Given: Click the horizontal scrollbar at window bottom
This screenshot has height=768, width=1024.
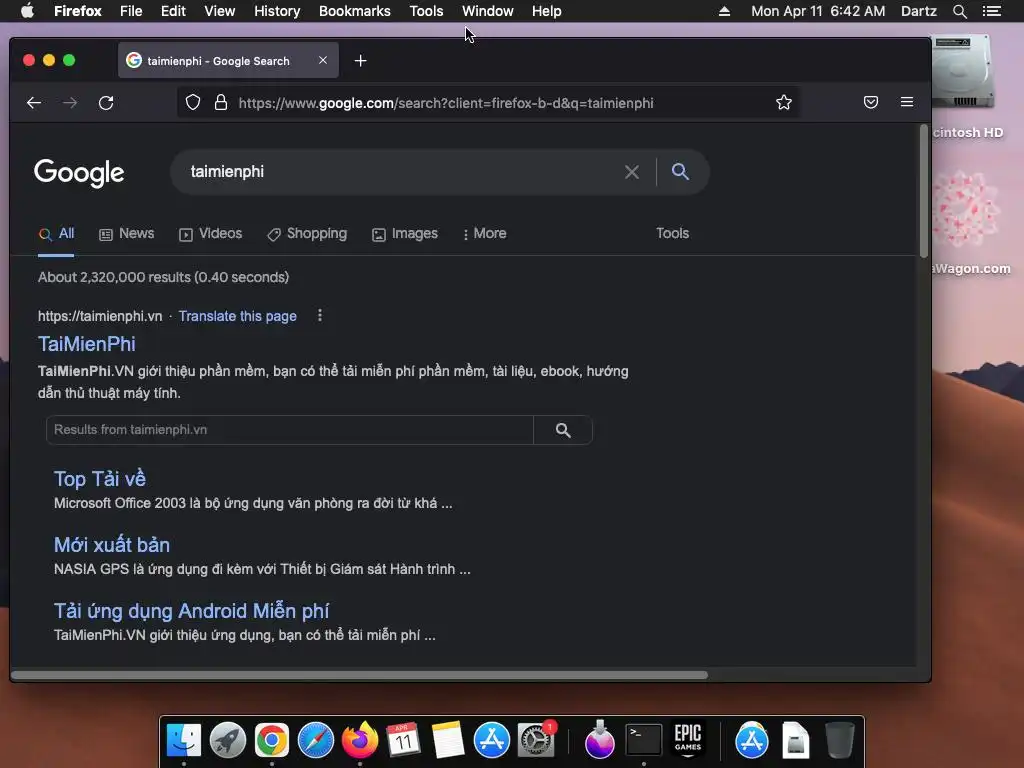Looking at the screenshot, I should [359, 675].
